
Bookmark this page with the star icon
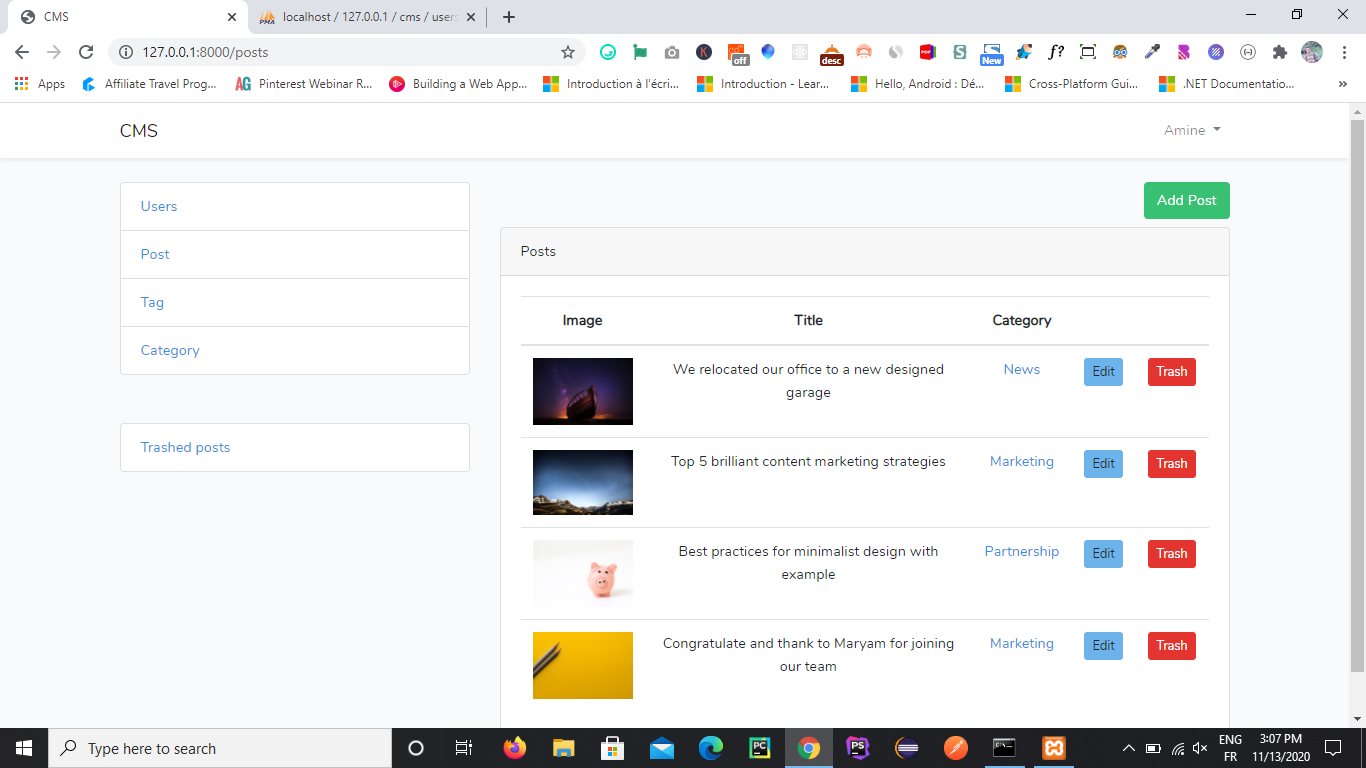(568, 52)
